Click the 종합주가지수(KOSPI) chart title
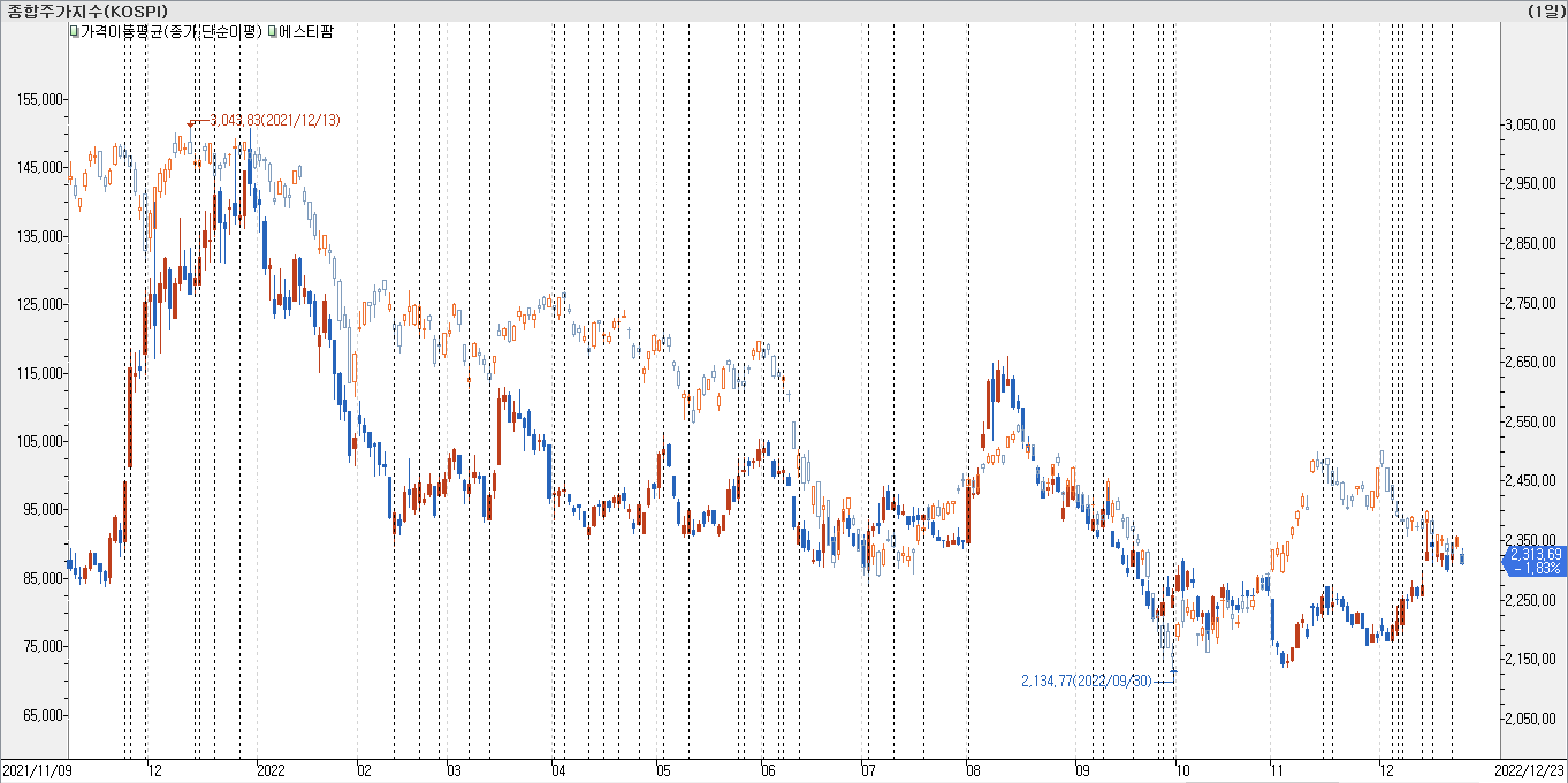The width and height of the screenshot is (1568, 783). [x=87, y=11]
